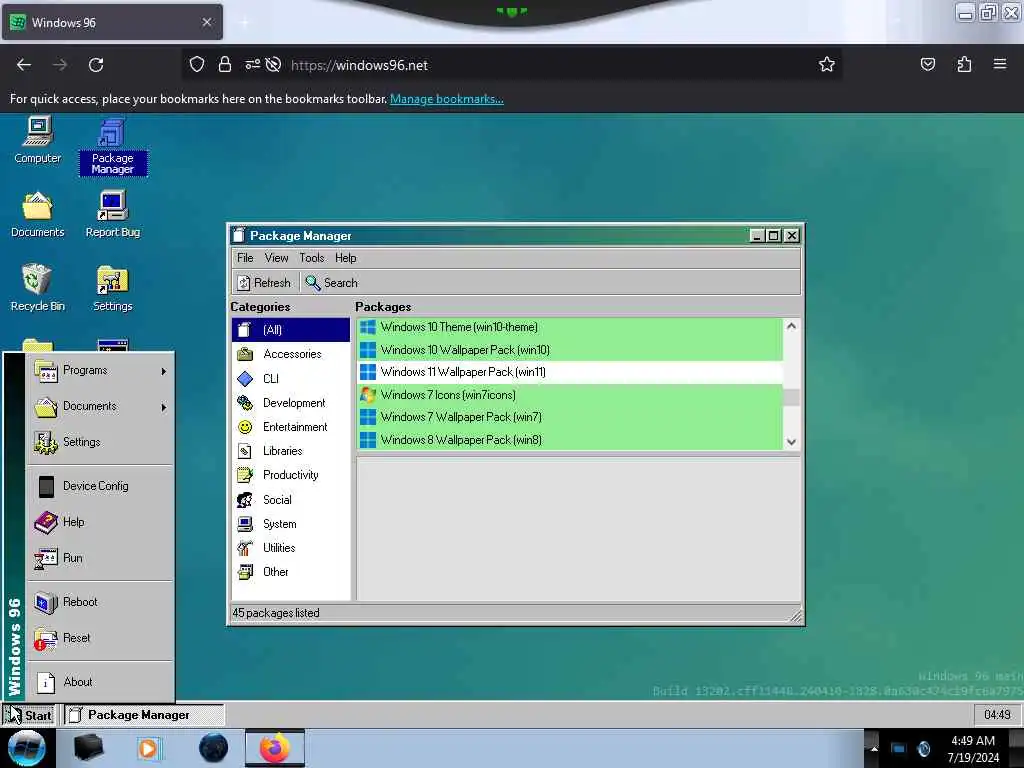Screen dimensions: 1024x768
Task: Select the Productivity category
Action: tap(291, 475)
